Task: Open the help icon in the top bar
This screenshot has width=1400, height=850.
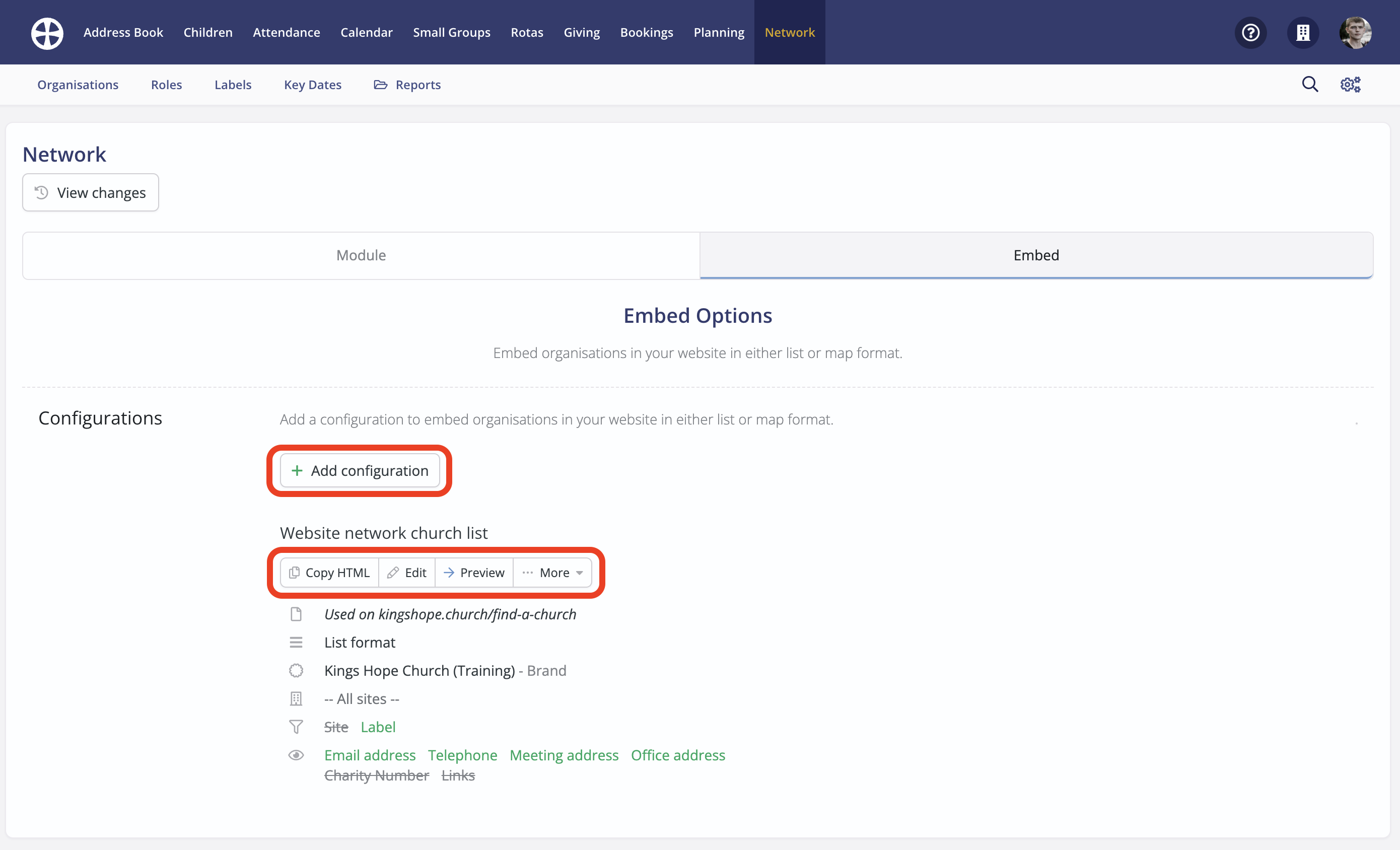Action: [1250, 32]
